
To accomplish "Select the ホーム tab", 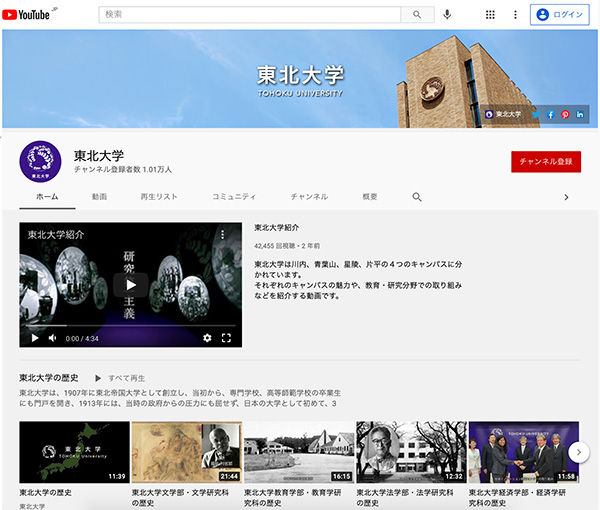I will click(47, 197).
